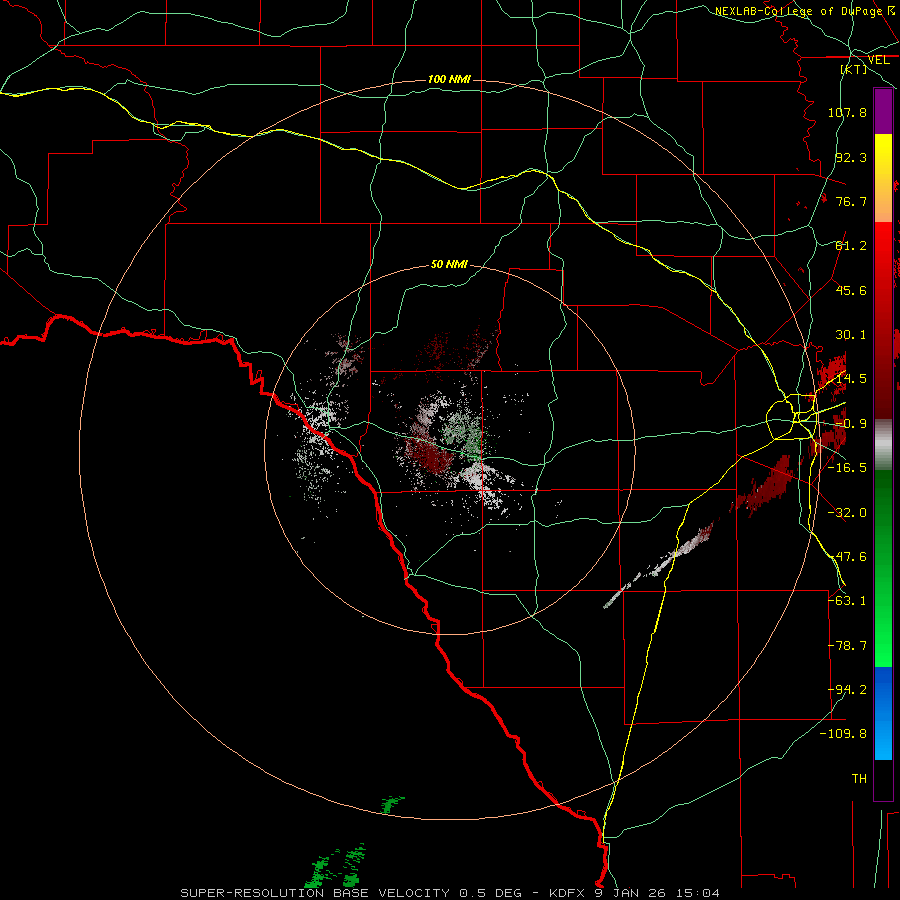Click the 76.7 scale value
Screen dimensions: 900x900
(x=851, y=201)
